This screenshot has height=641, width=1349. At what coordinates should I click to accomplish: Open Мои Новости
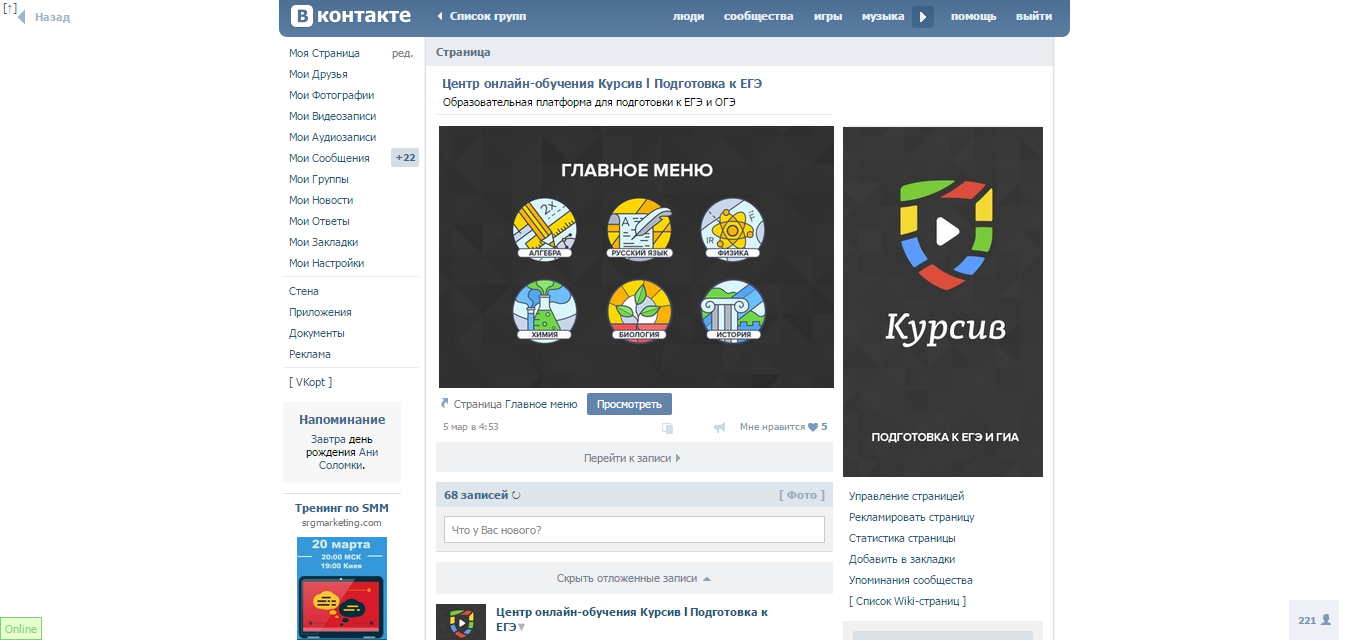pyautogui.click(x=321, y=200)
